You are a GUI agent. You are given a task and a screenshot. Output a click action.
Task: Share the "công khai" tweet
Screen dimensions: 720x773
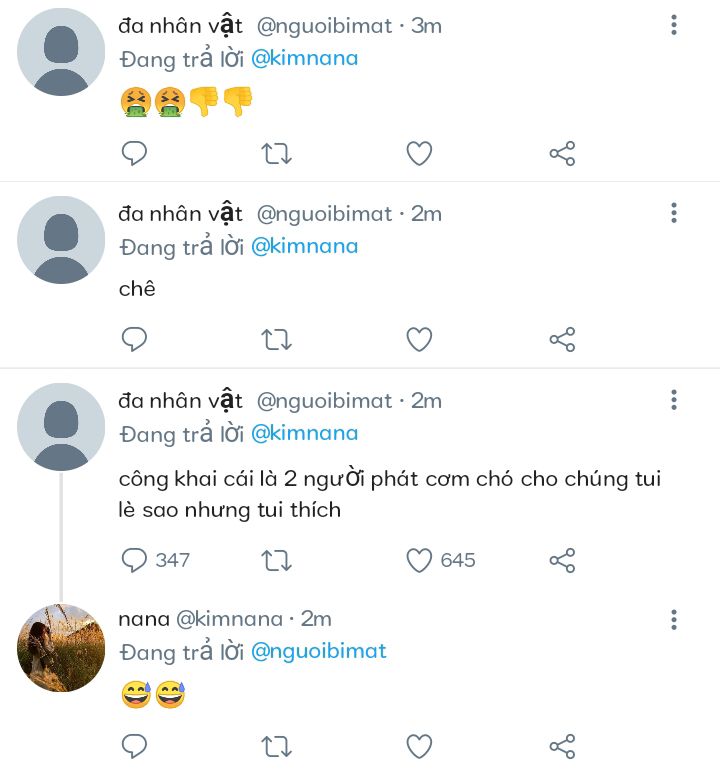click(562, 560)
